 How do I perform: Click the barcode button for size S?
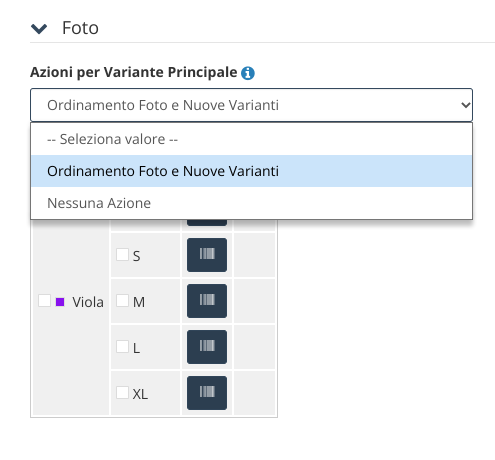coord(207,255)
